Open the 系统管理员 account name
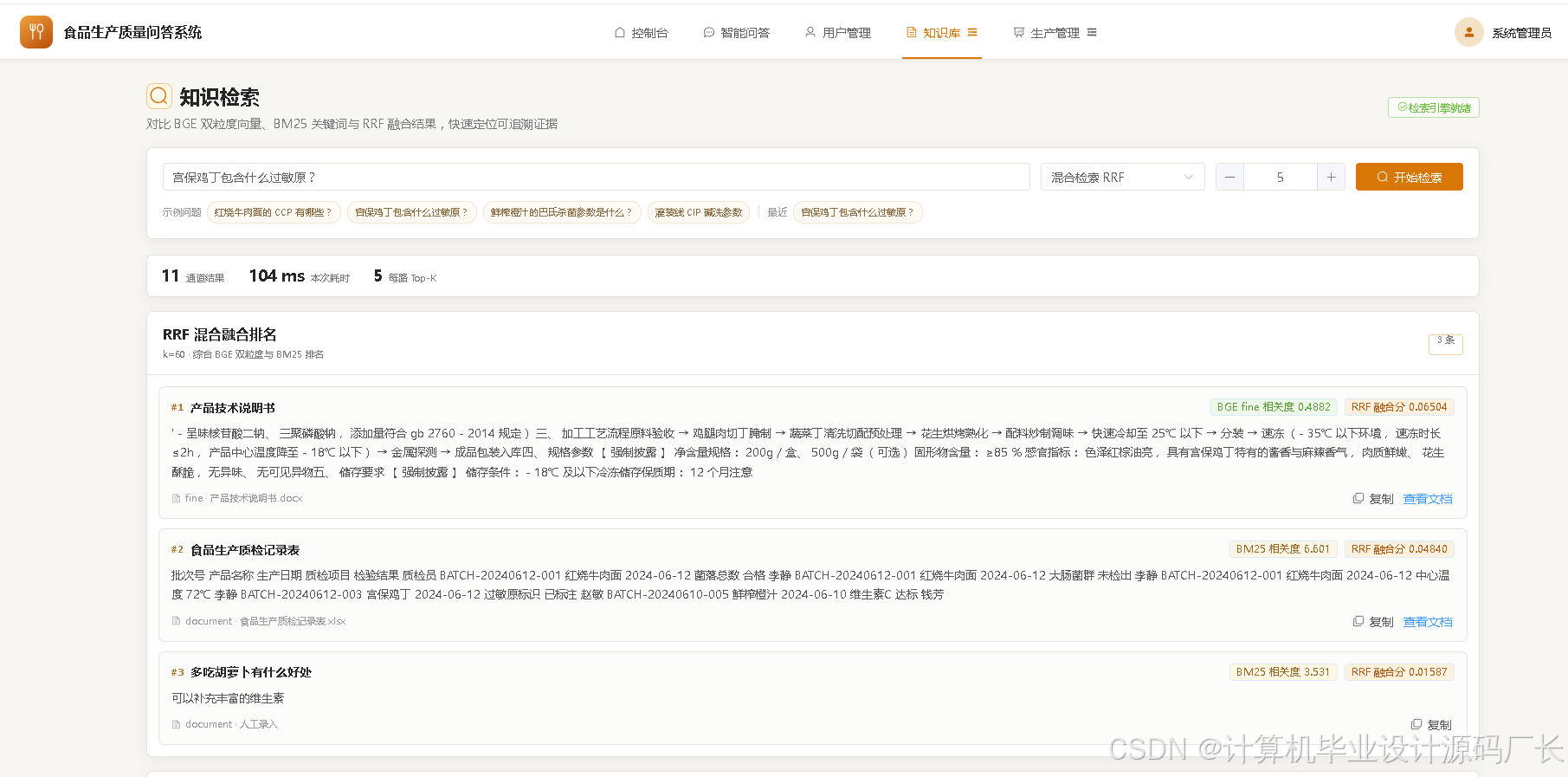This screenshot has width=1568, height=777. (x=1521, y=33)
